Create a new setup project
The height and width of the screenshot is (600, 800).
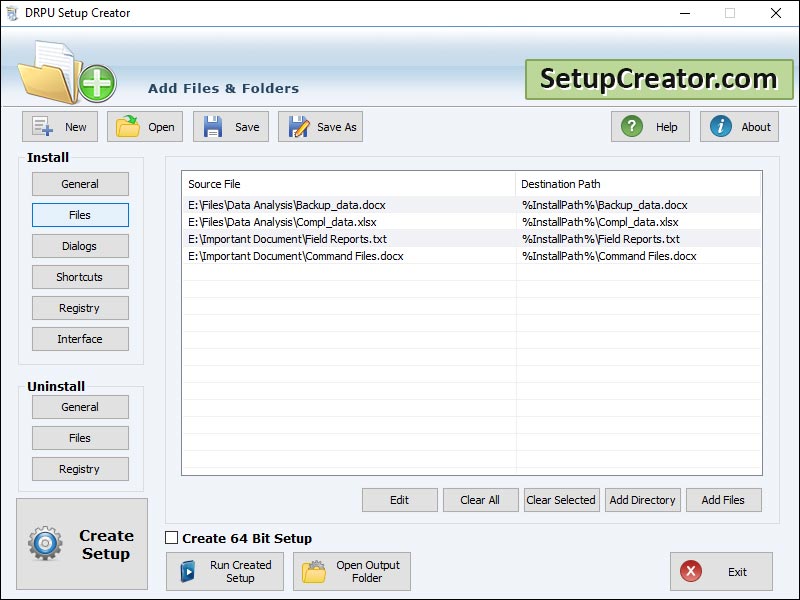[59, 127]
